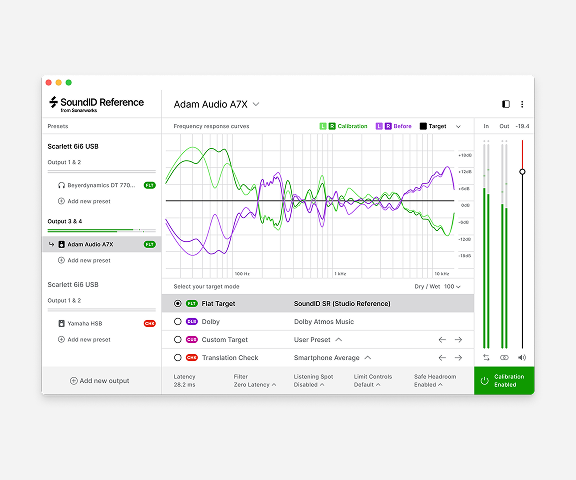
Task: Click the speaker icon beside Yamaha HS8
Action: coord(62,324)
